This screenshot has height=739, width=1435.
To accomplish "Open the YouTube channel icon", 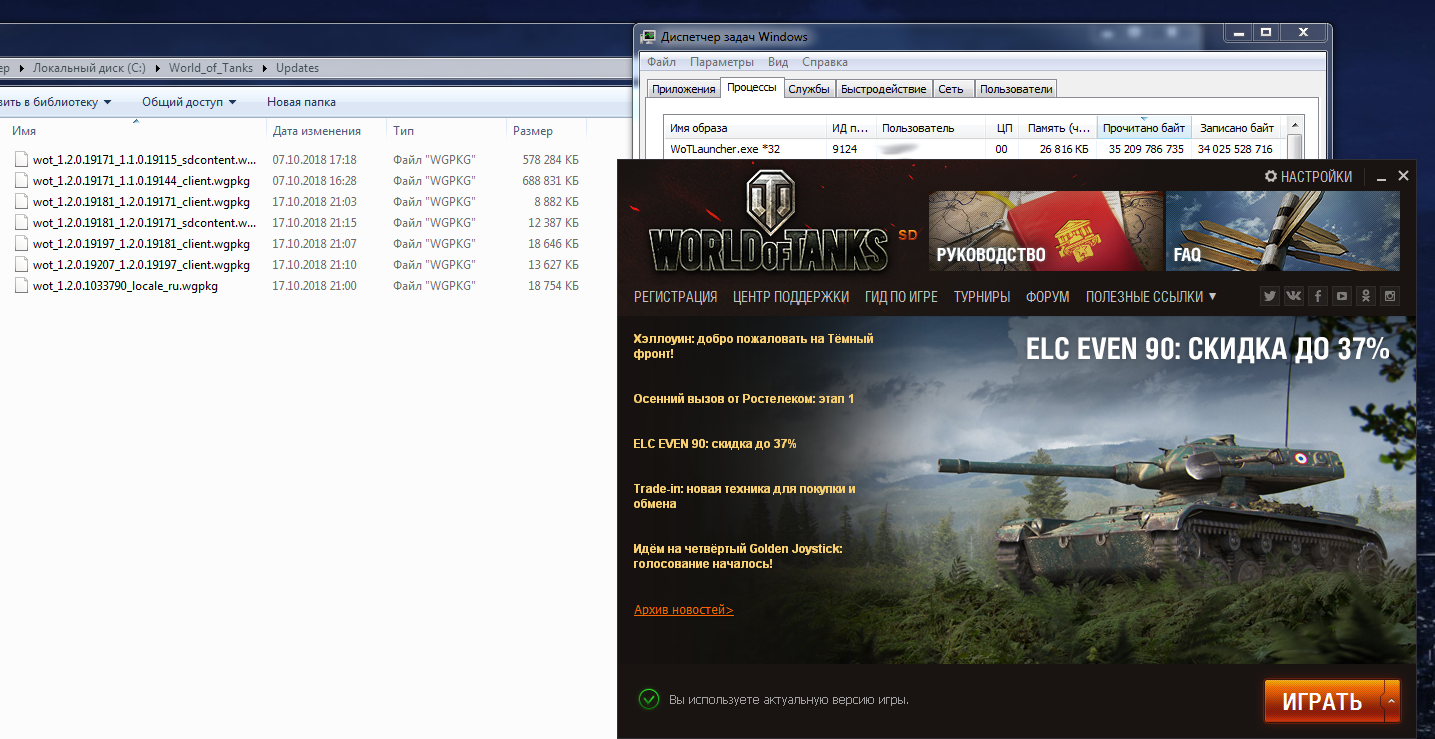I will pos(1342,296).
